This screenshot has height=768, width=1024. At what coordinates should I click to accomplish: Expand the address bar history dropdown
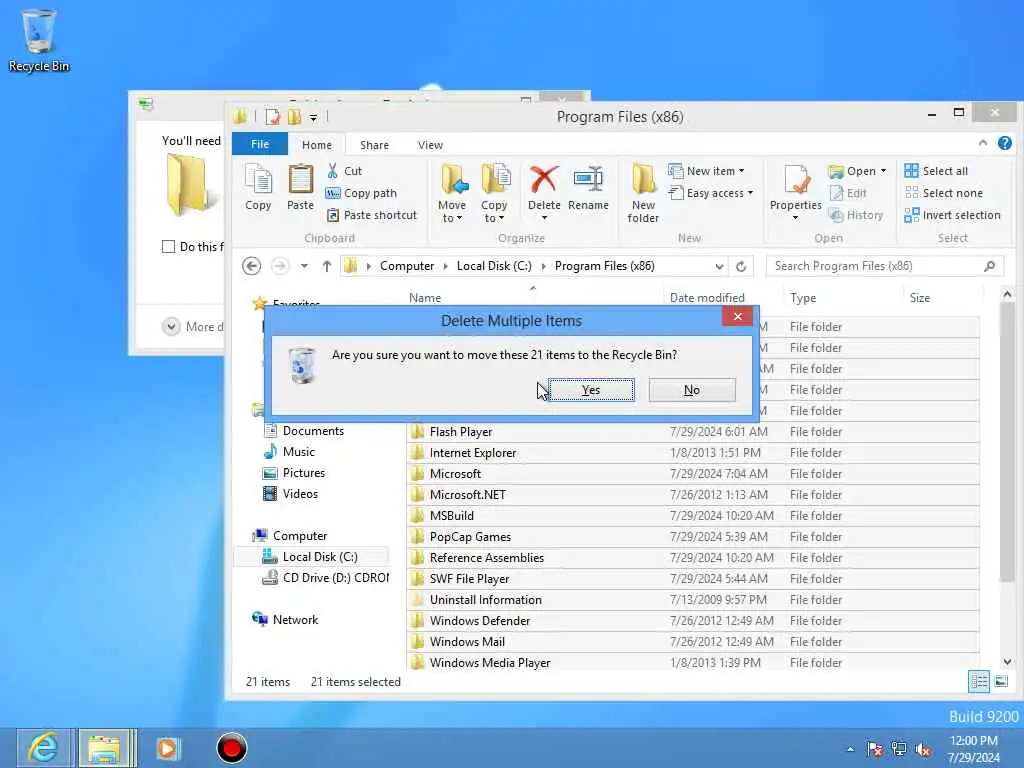pos(719,266)
